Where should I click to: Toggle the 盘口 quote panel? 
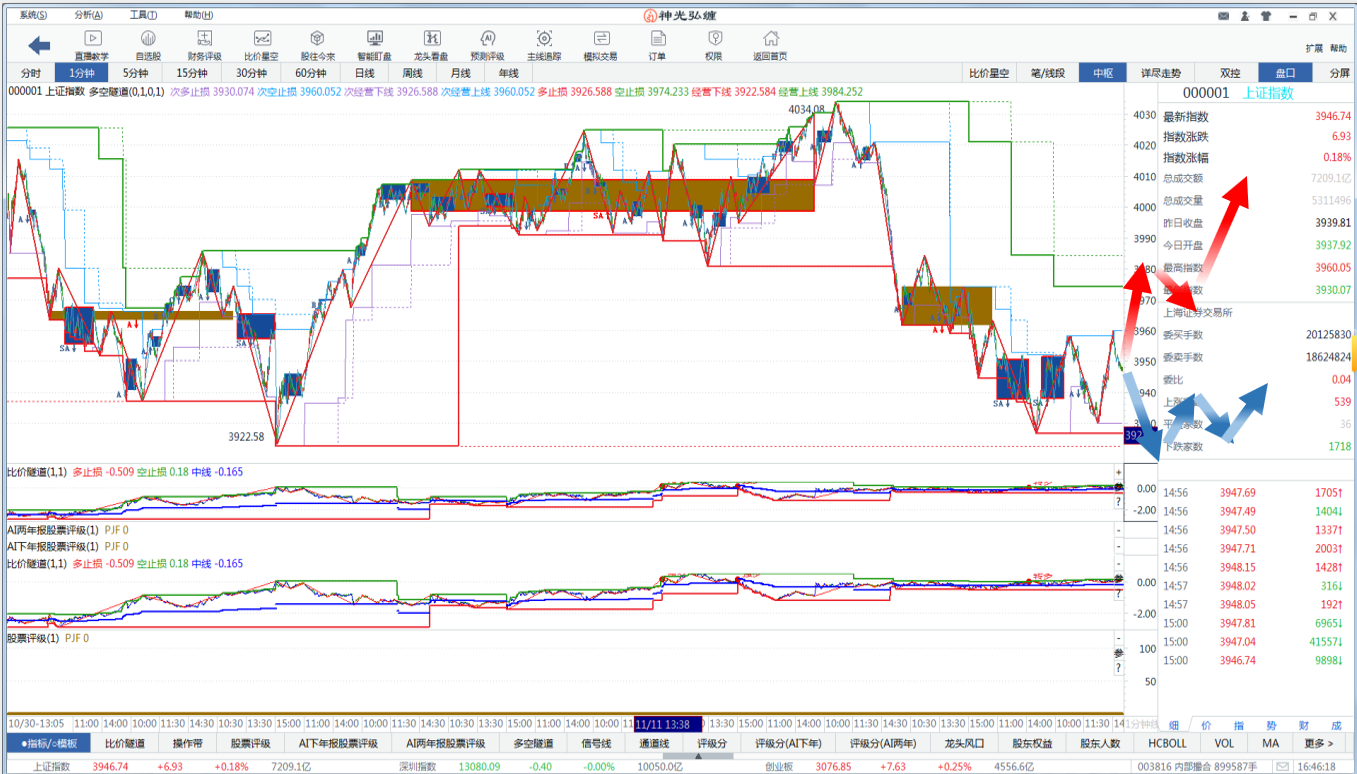point(1285,73)
